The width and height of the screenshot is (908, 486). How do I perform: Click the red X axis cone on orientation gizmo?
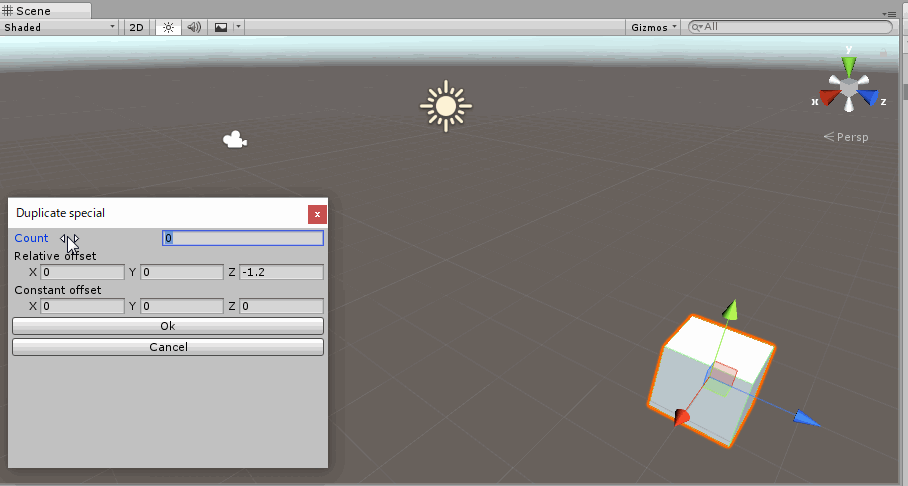(x=829, y=98)
